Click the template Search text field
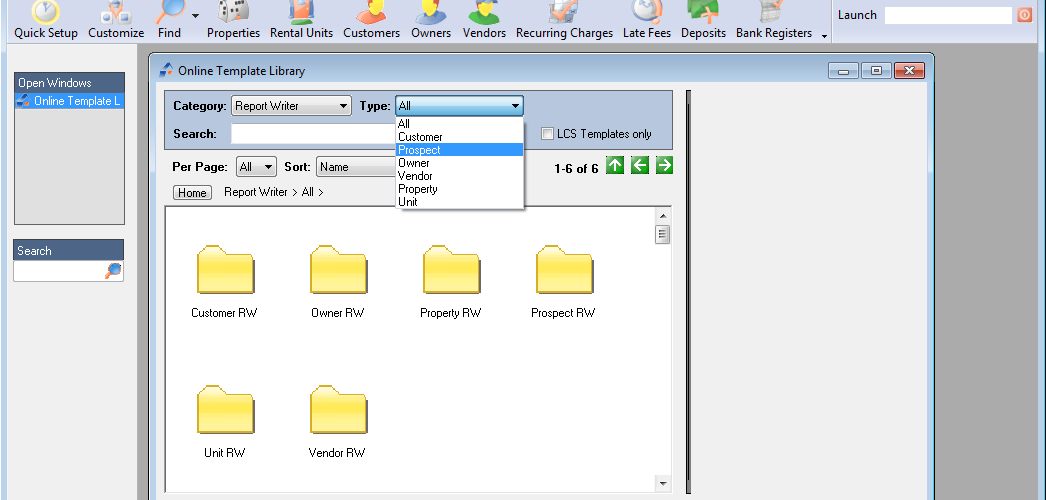This screenshot has width=1046, height=500. 314,134
